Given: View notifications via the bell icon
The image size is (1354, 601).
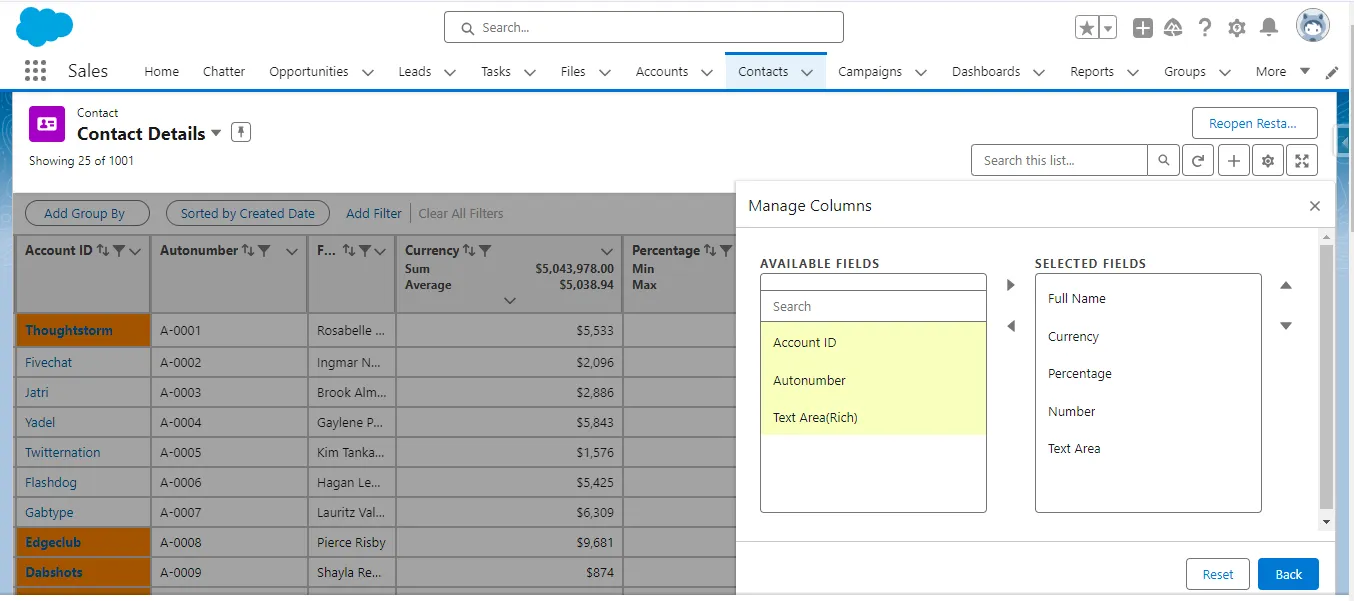Looking at the screenshot, I should point(1269,27).
